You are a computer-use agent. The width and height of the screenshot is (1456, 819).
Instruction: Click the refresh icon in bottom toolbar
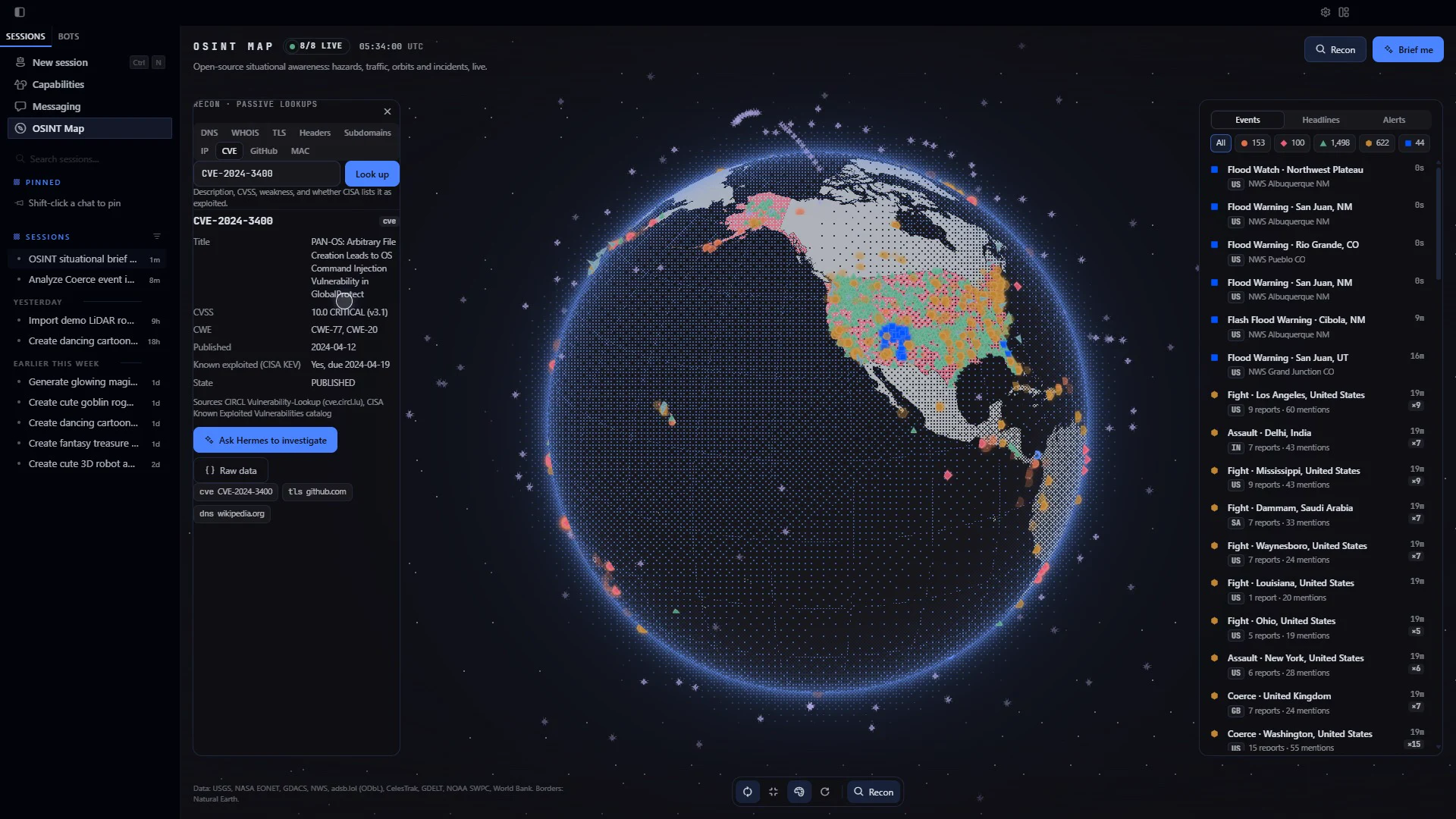coord(825,792)
